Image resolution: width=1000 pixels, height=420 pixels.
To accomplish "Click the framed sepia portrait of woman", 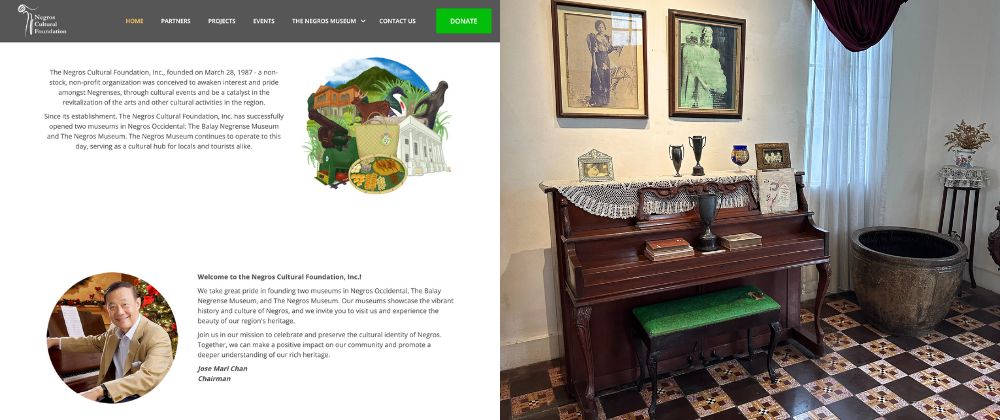I will [x=599, y=59].
